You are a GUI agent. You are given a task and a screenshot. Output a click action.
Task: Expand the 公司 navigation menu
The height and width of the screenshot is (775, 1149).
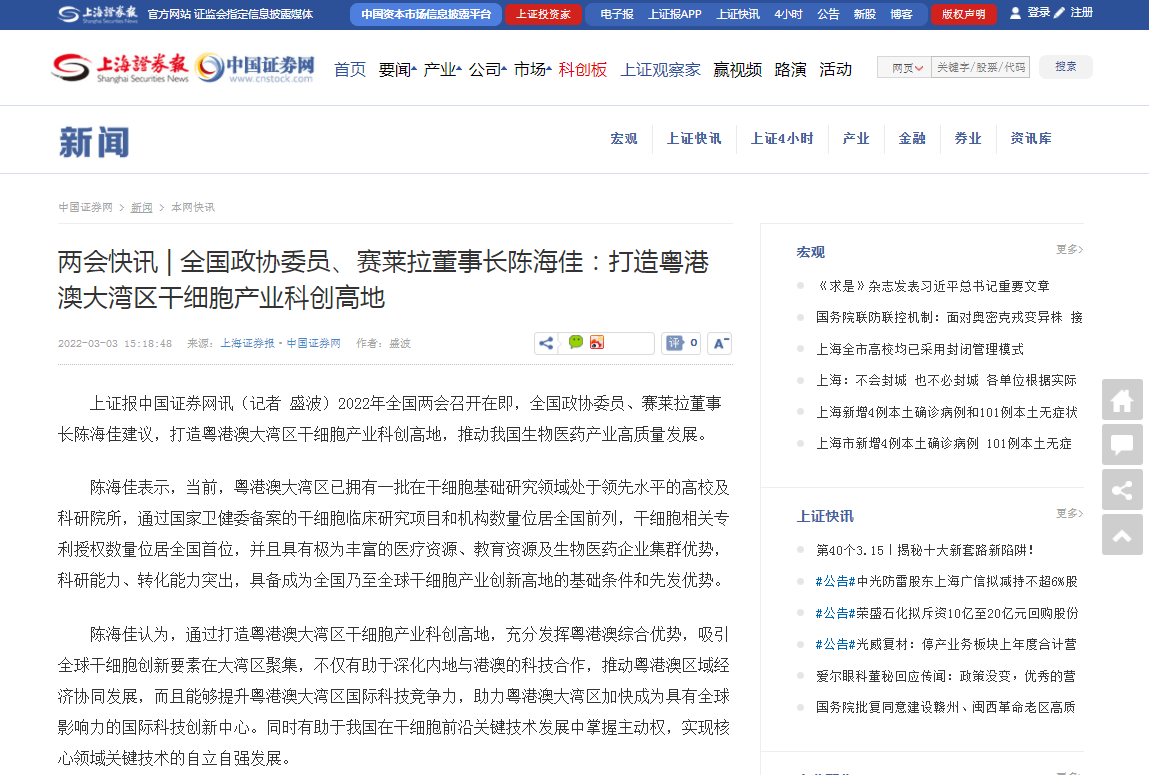click(x=488, y=70)
